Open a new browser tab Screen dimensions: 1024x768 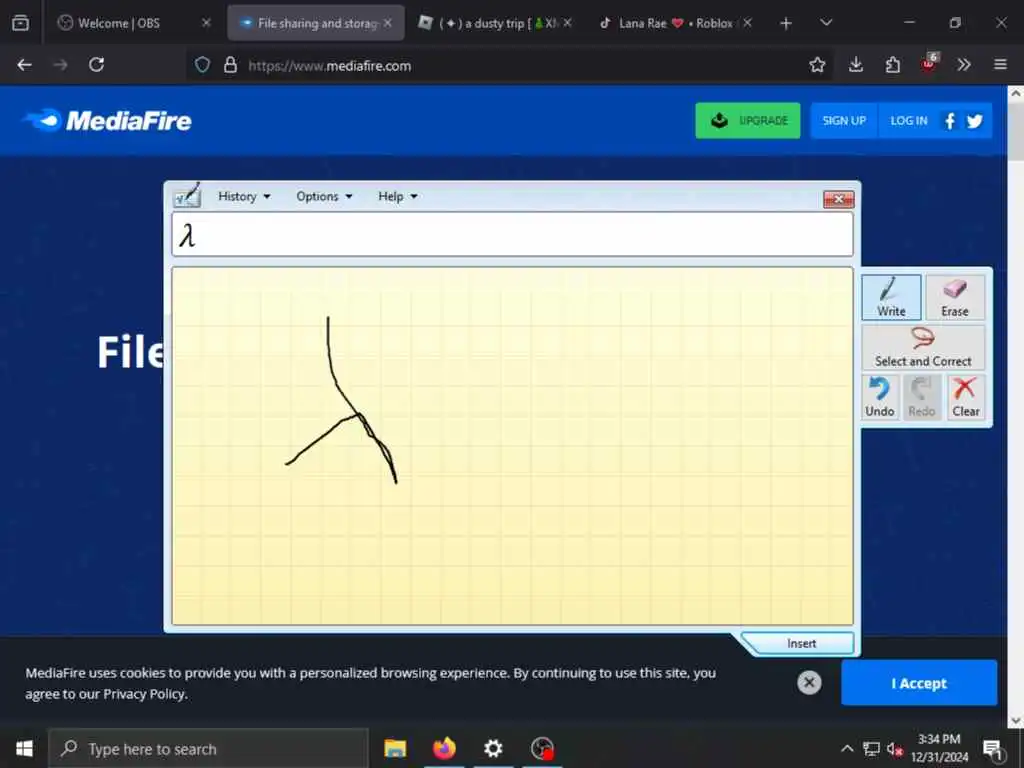(x=786, y=24)
